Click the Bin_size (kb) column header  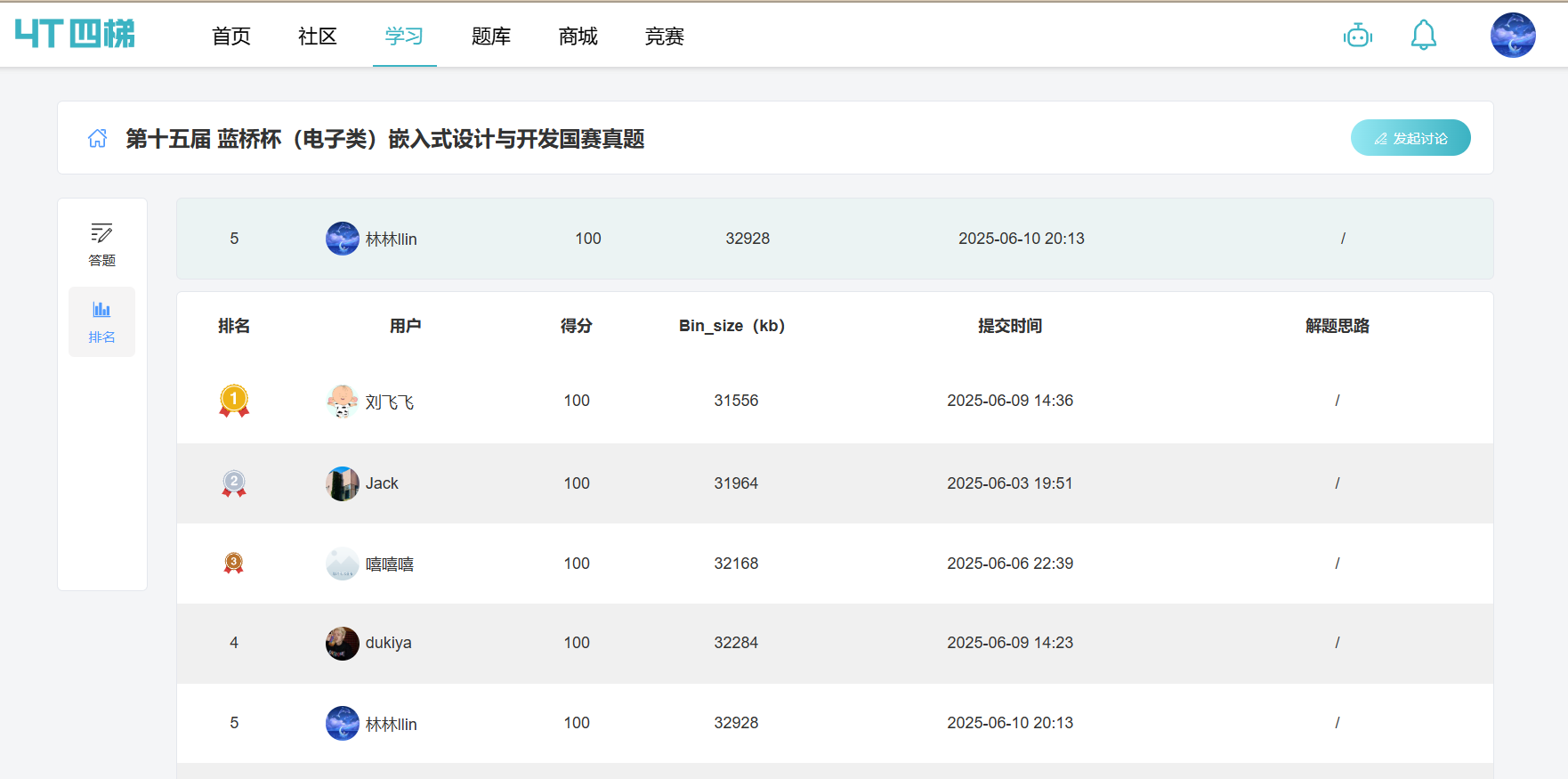[732, 326]
